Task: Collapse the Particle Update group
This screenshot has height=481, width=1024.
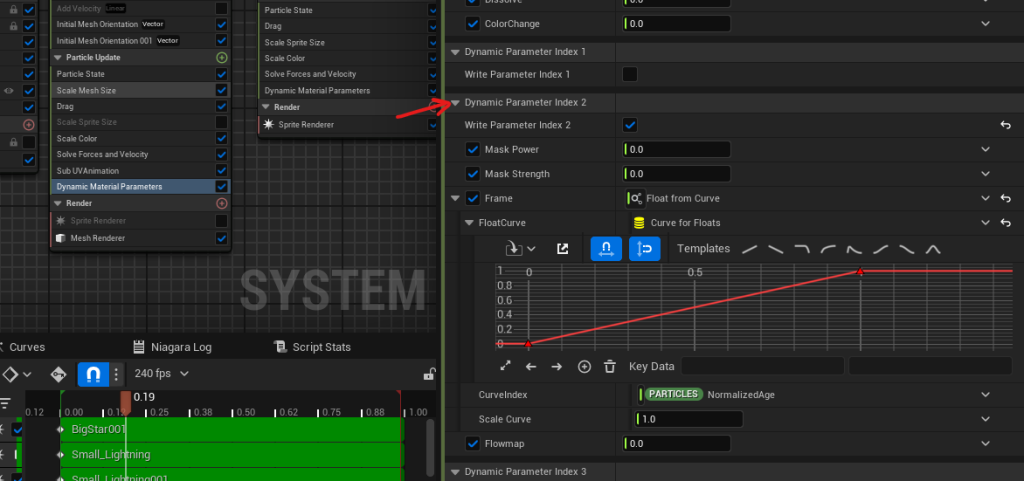Action: tap(57, 57)
